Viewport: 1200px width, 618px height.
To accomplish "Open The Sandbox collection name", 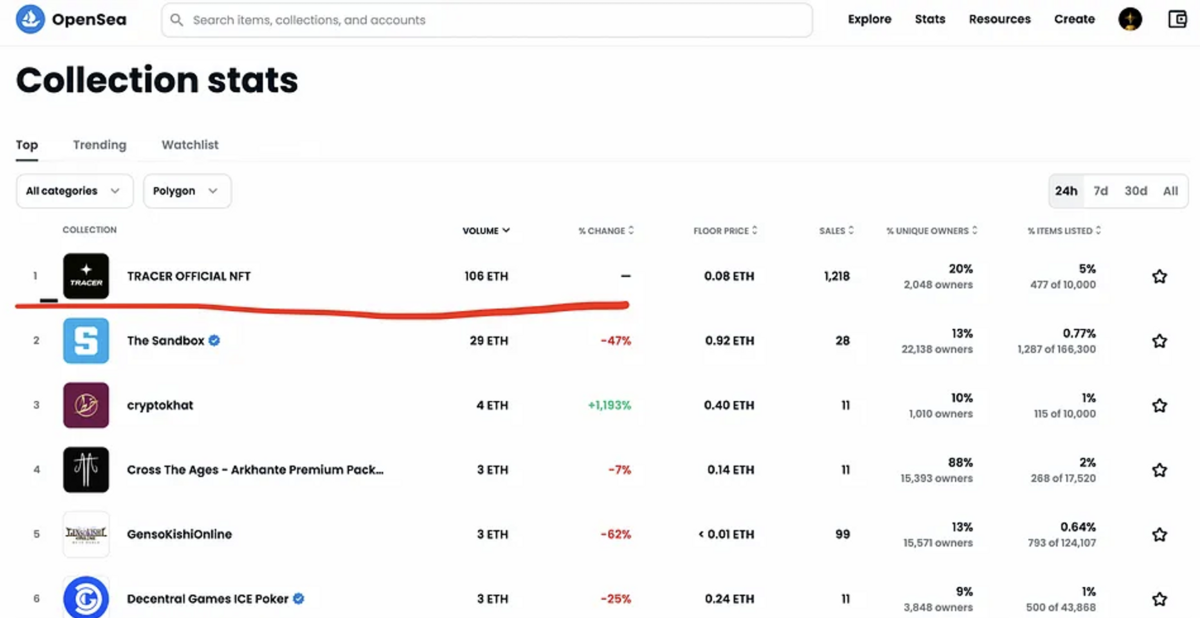I will point(166,341).
